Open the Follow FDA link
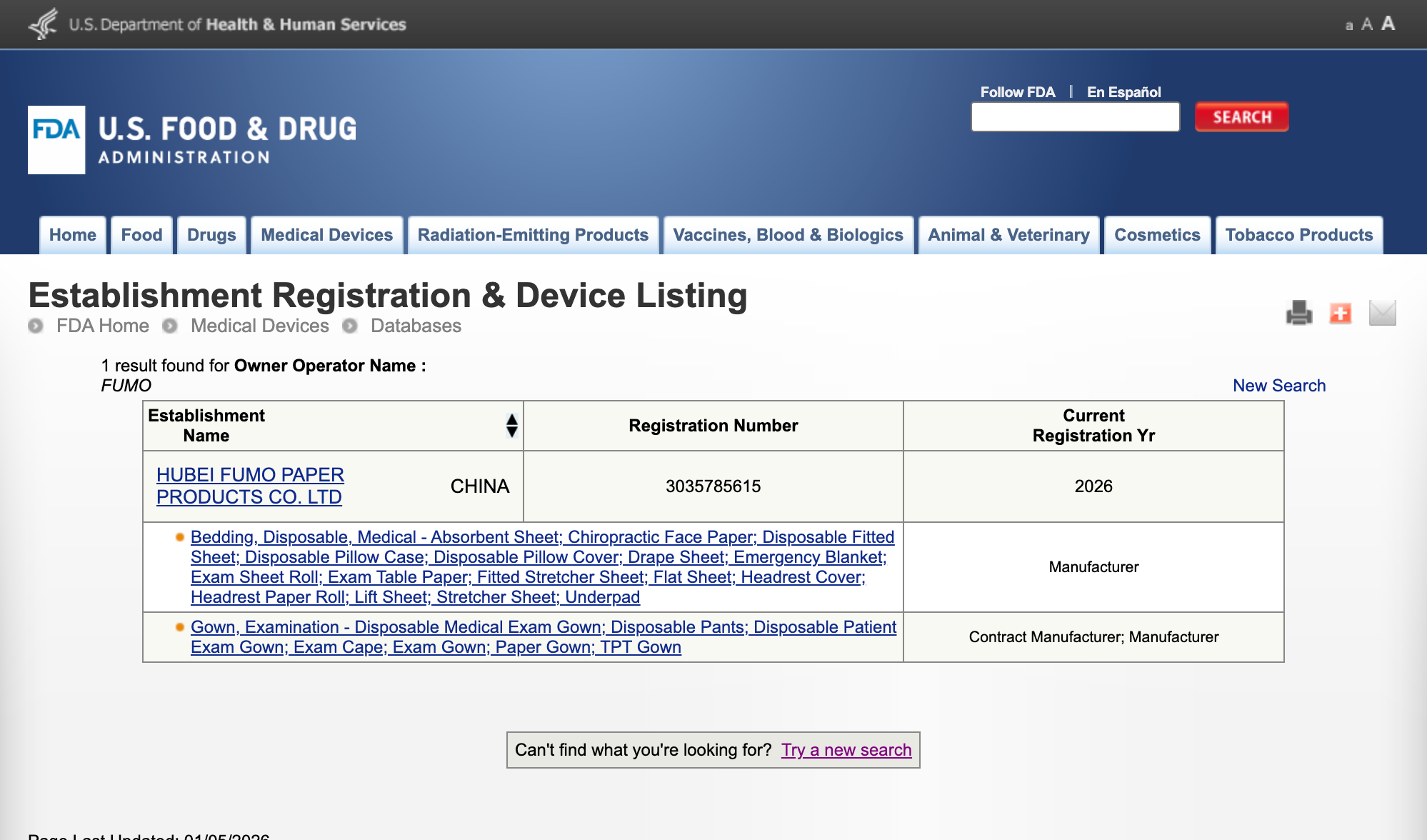 pos(1018,92)
